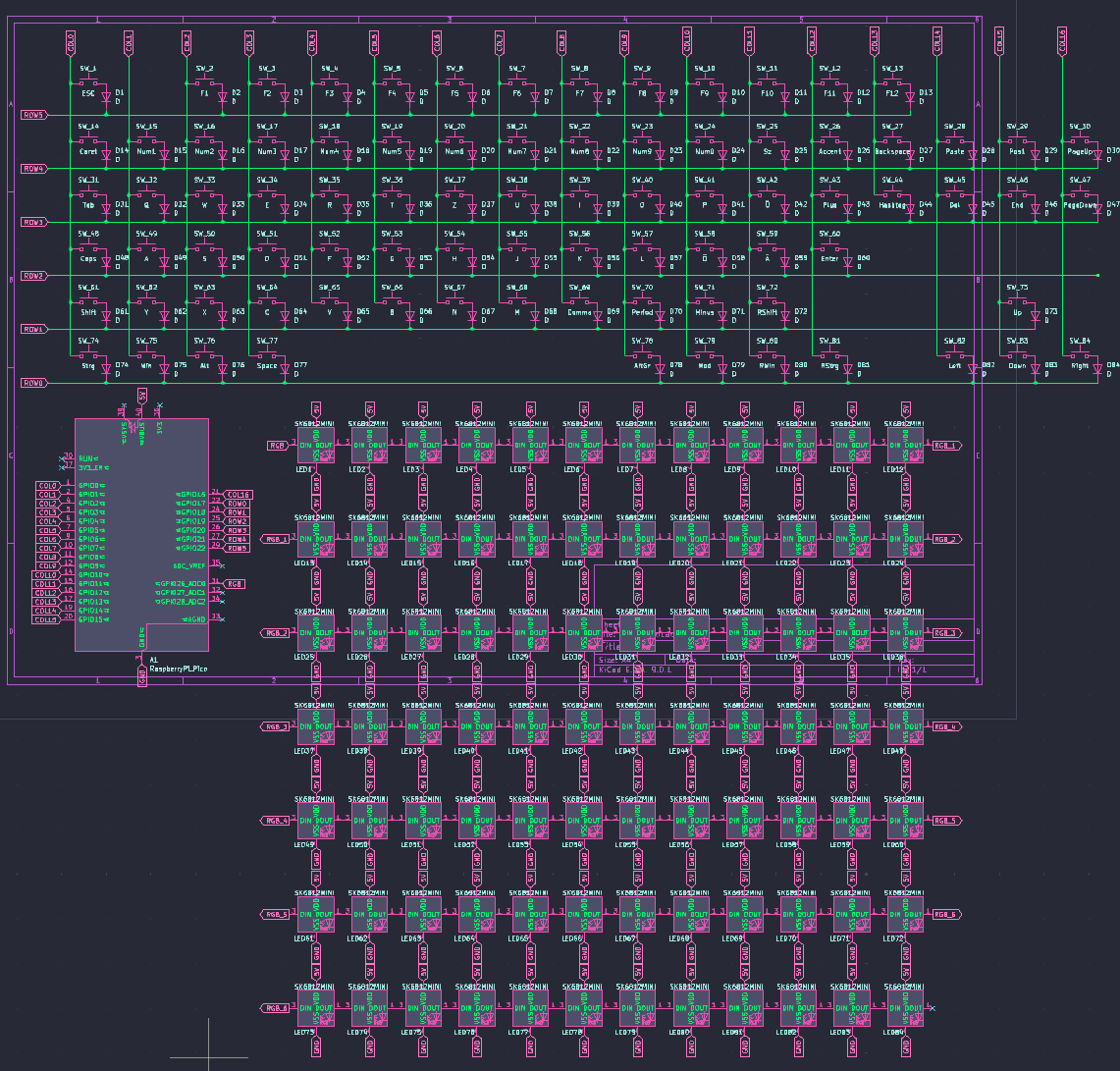
Task: Click the ROW3 global label on matrix
Action: tap(34, 222)
